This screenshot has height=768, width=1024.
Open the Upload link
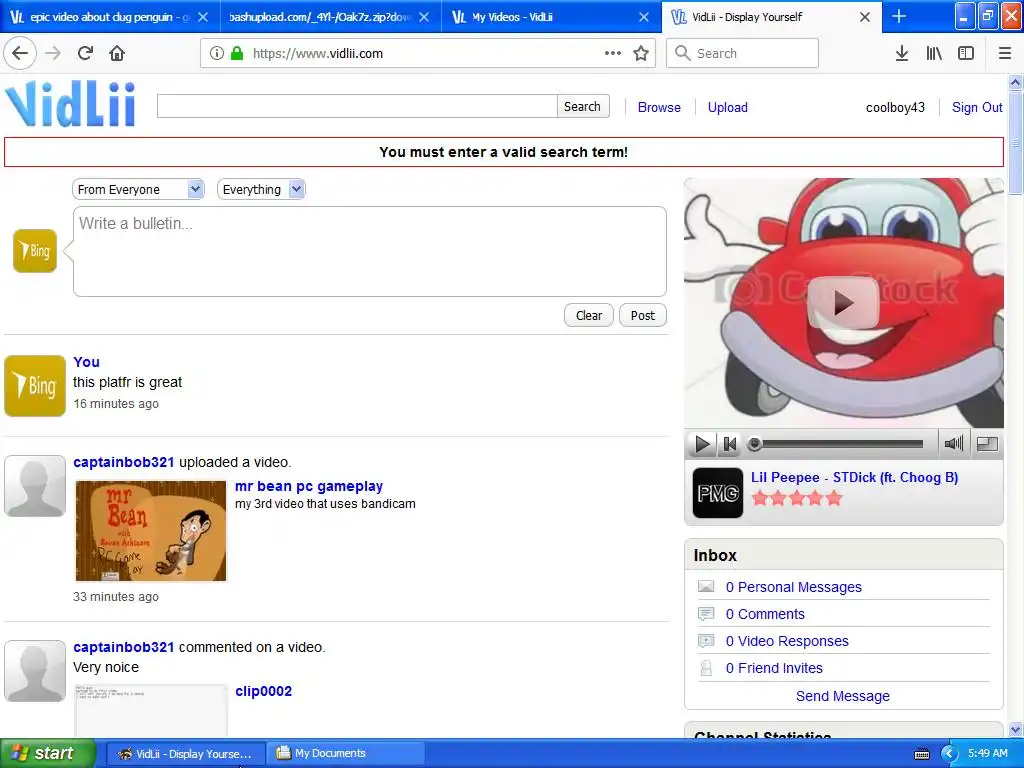728,107
